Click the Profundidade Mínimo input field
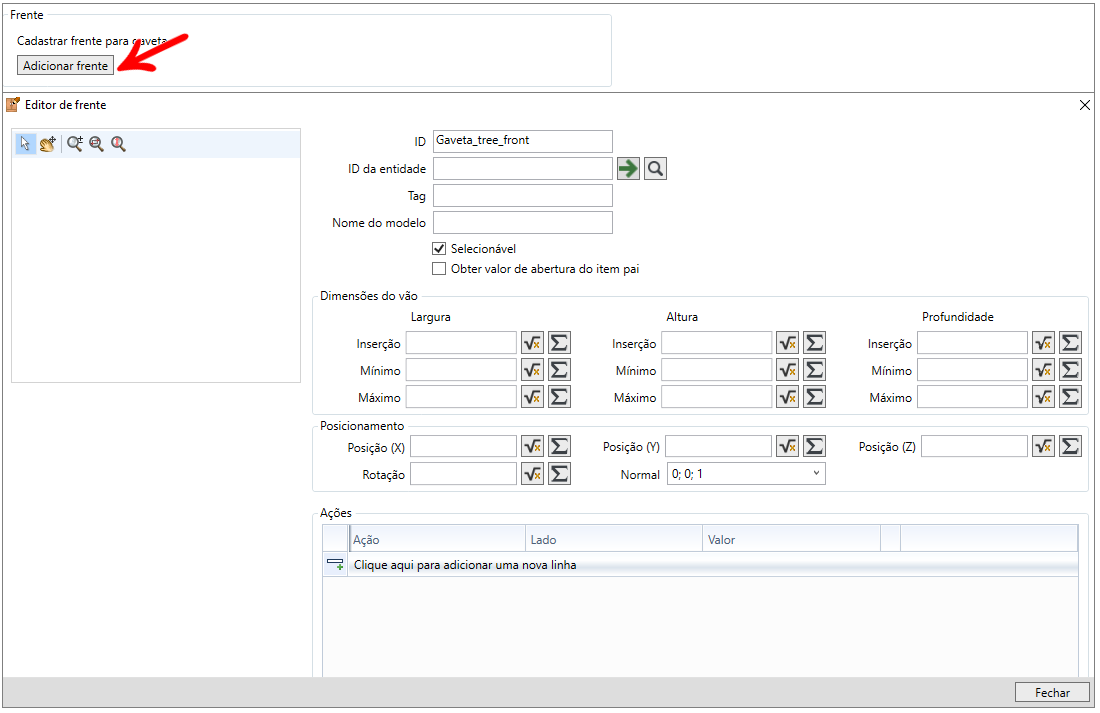Image resolution: width=1100 pixels, height=713 pixels. (x=972, y=370)
